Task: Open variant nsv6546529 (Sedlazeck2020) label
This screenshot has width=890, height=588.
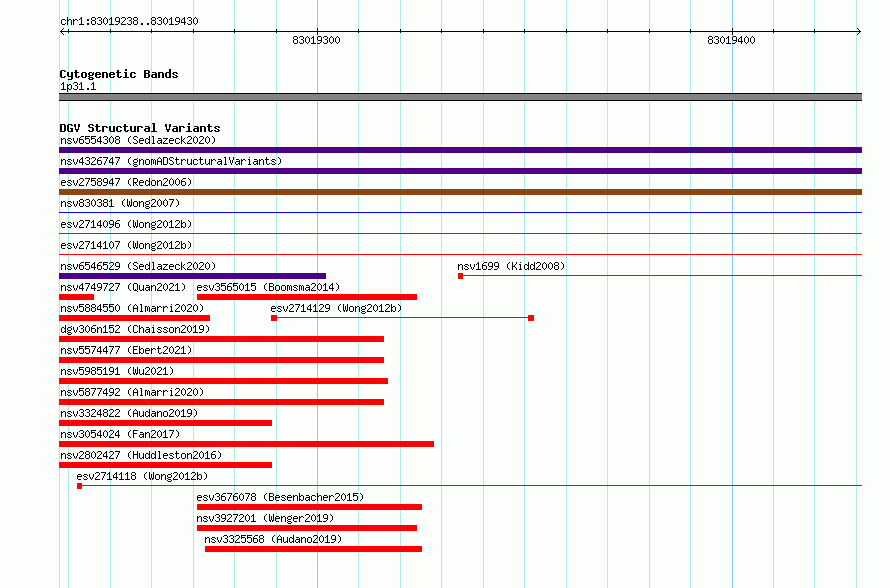Action: [138, 266]
